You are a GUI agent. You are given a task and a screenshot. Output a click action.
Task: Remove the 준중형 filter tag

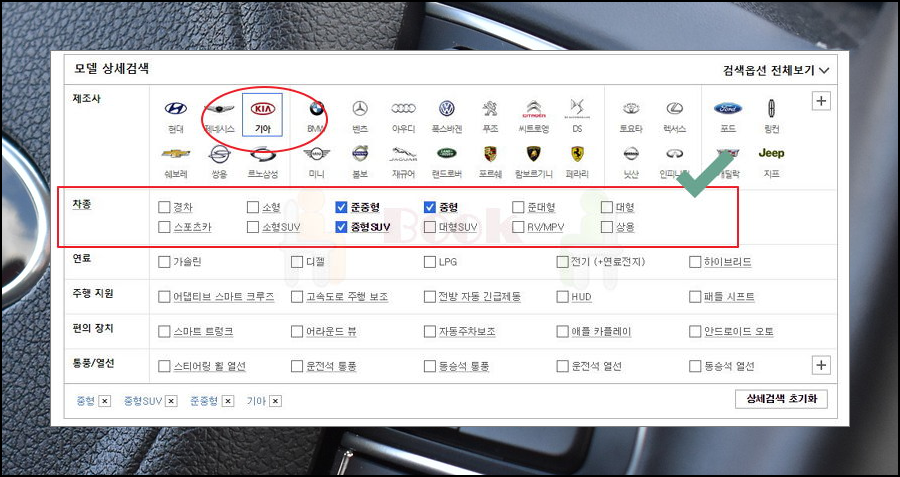click(228, 402)
